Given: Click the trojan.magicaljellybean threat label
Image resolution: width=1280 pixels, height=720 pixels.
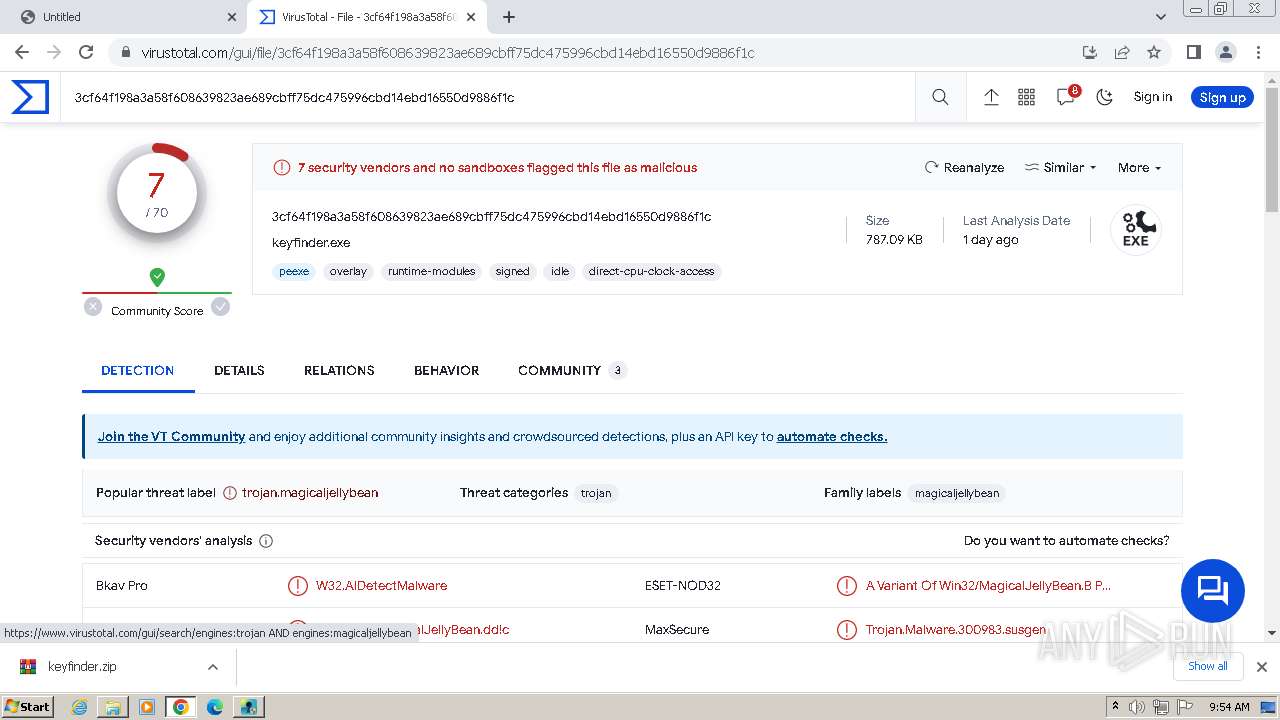Looking at the screenshot, I should point(310,492).
